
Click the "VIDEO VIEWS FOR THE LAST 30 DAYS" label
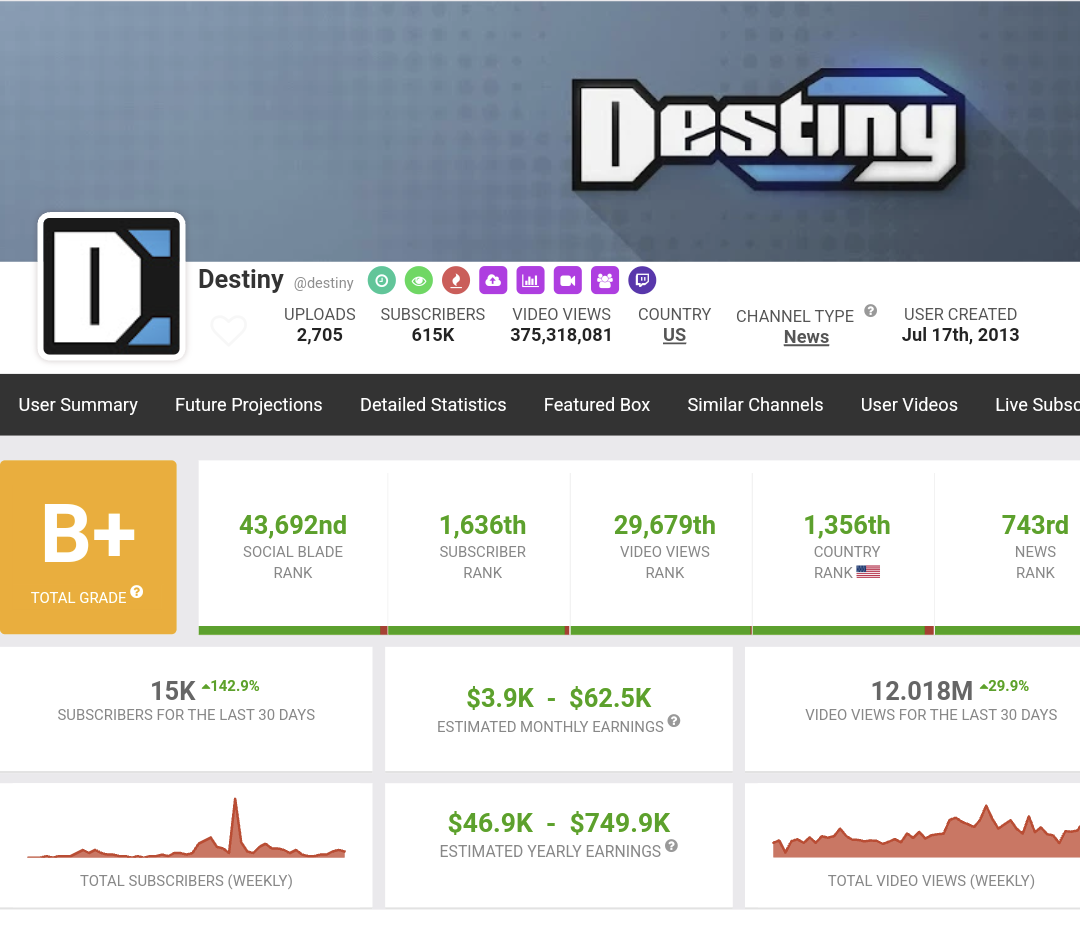[x=931, y=715]
